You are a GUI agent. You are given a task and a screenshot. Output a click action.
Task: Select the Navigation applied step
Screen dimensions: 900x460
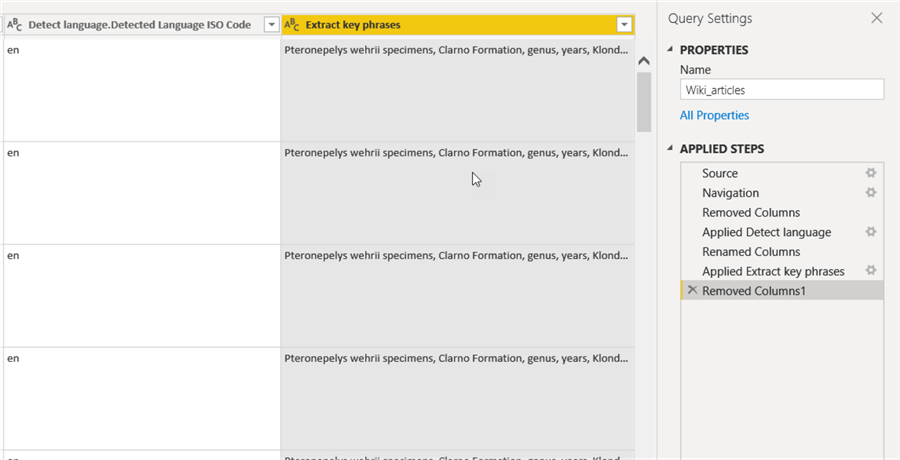pos(782,192)
